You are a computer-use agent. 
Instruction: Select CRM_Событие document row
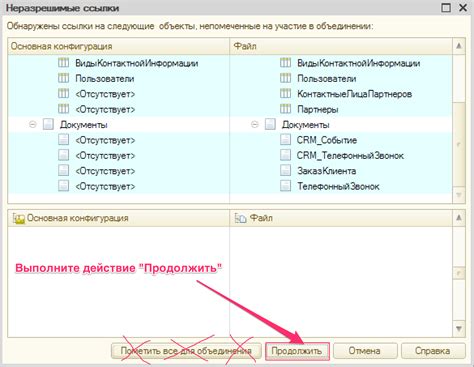click(x=327, y=140)
